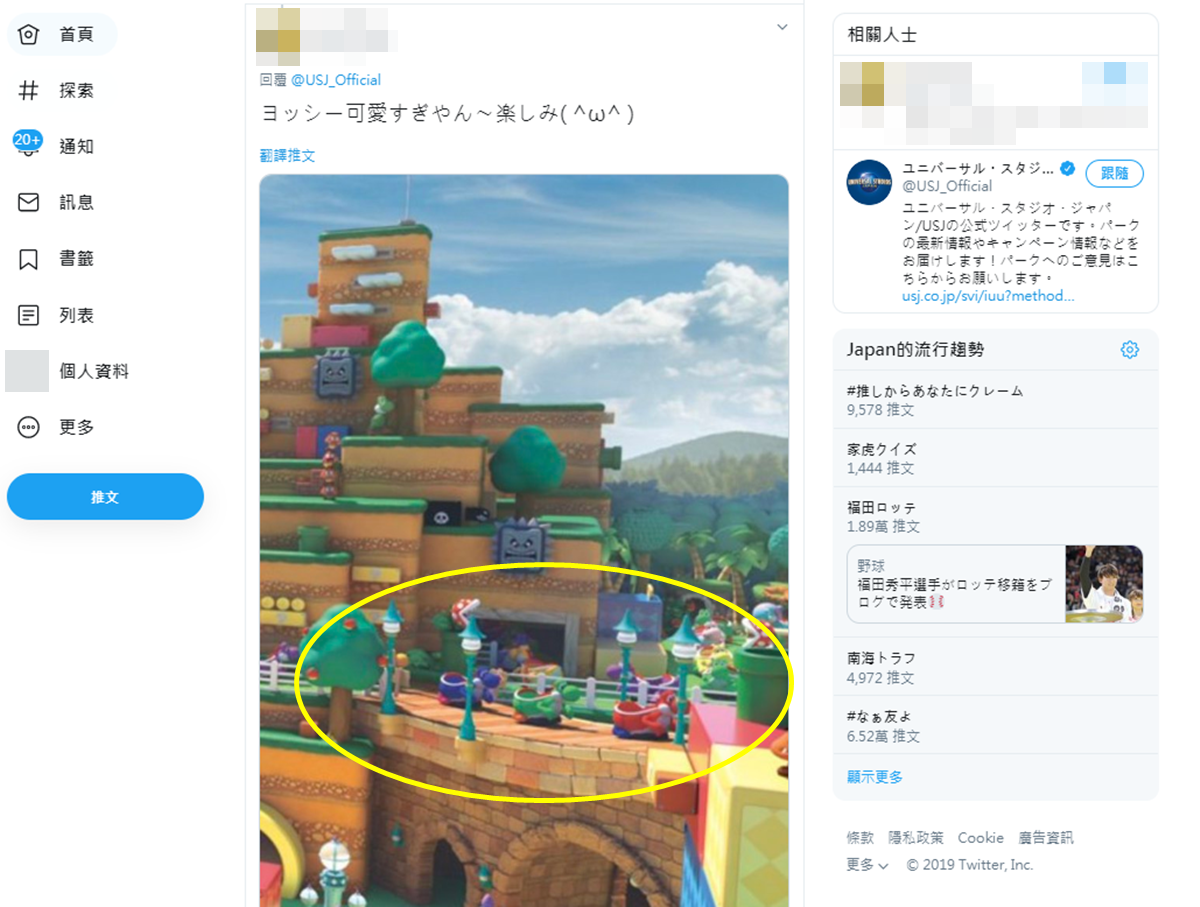Click the @USJ_Official handle in 相關人士
The height and width of the screenshot is (907, 1200).
tap(947, 186)
